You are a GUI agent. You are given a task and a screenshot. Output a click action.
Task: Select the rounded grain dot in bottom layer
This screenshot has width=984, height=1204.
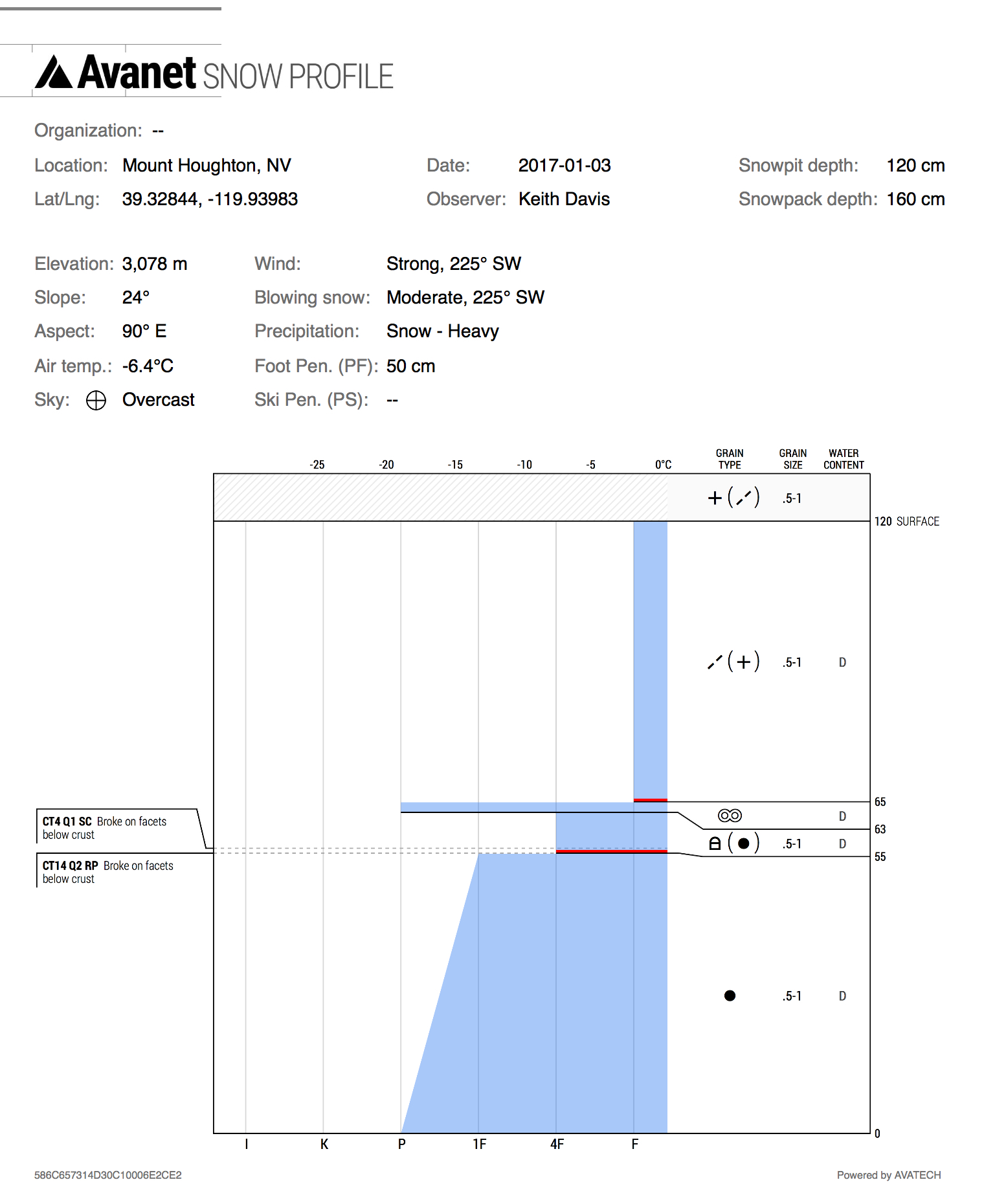tap(730, 996)
